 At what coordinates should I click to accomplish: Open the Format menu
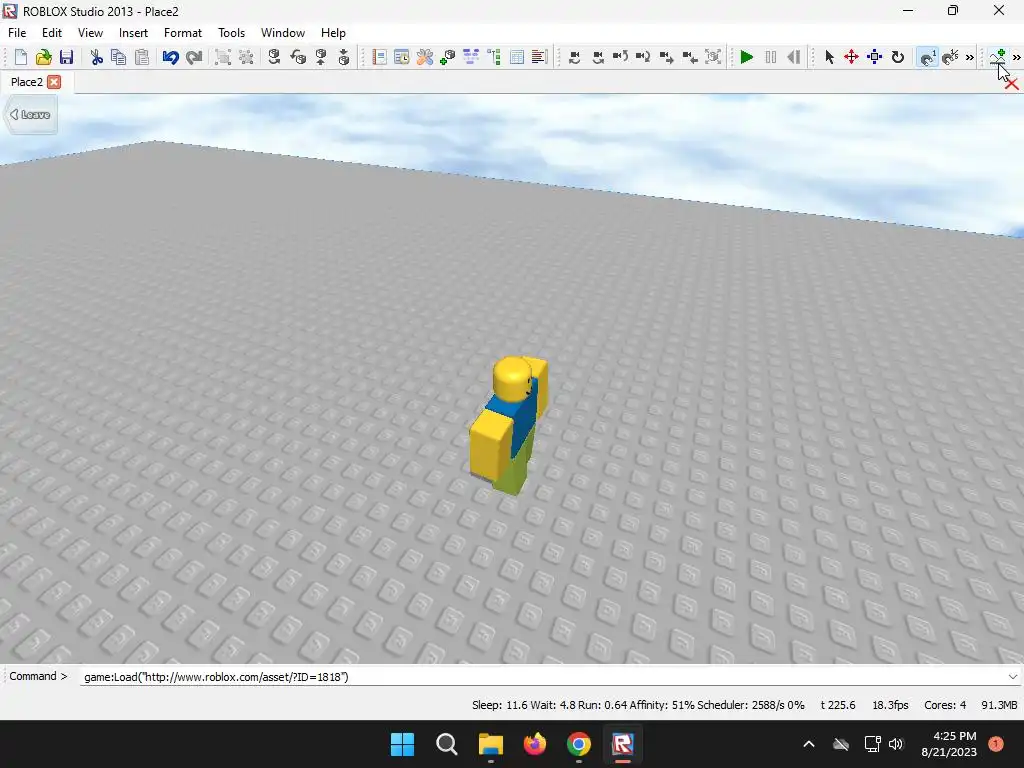183,33
